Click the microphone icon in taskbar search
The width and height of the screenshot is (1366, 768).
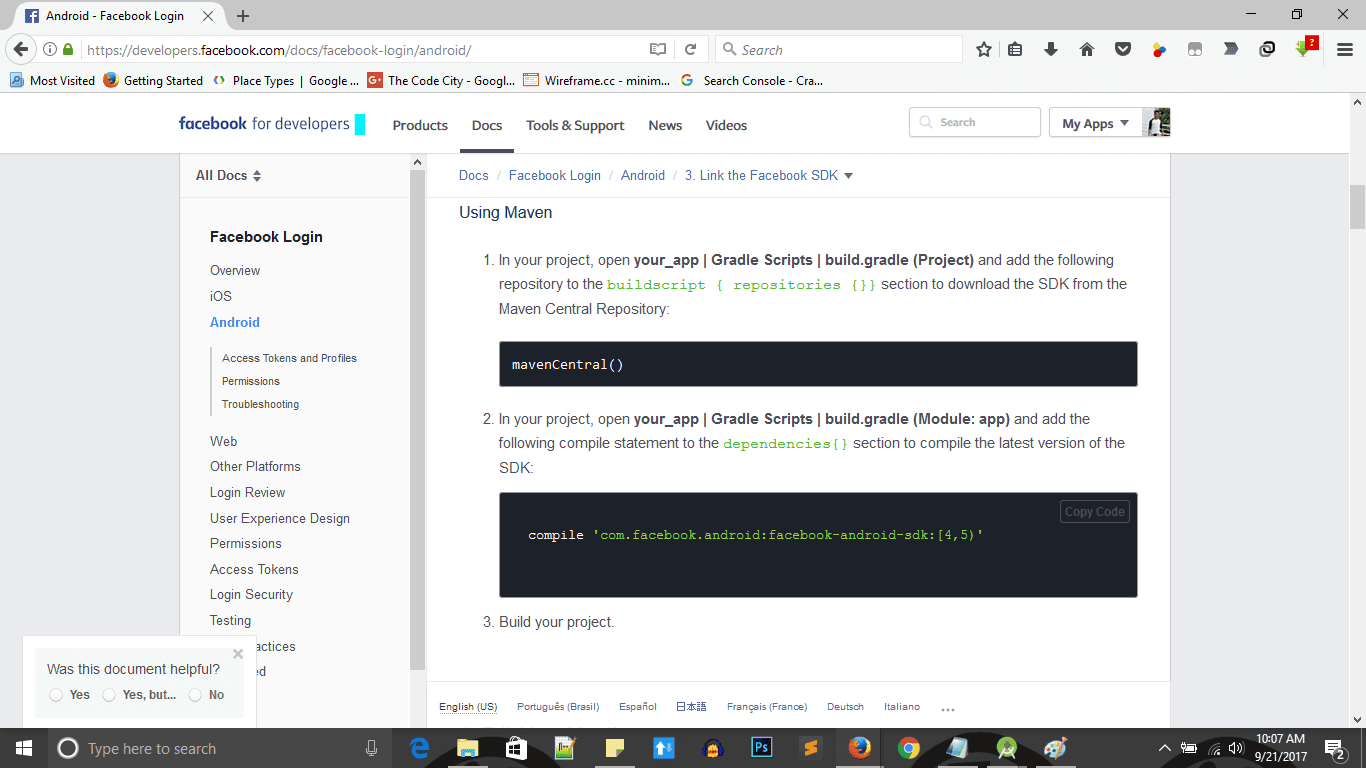(372, 748)
